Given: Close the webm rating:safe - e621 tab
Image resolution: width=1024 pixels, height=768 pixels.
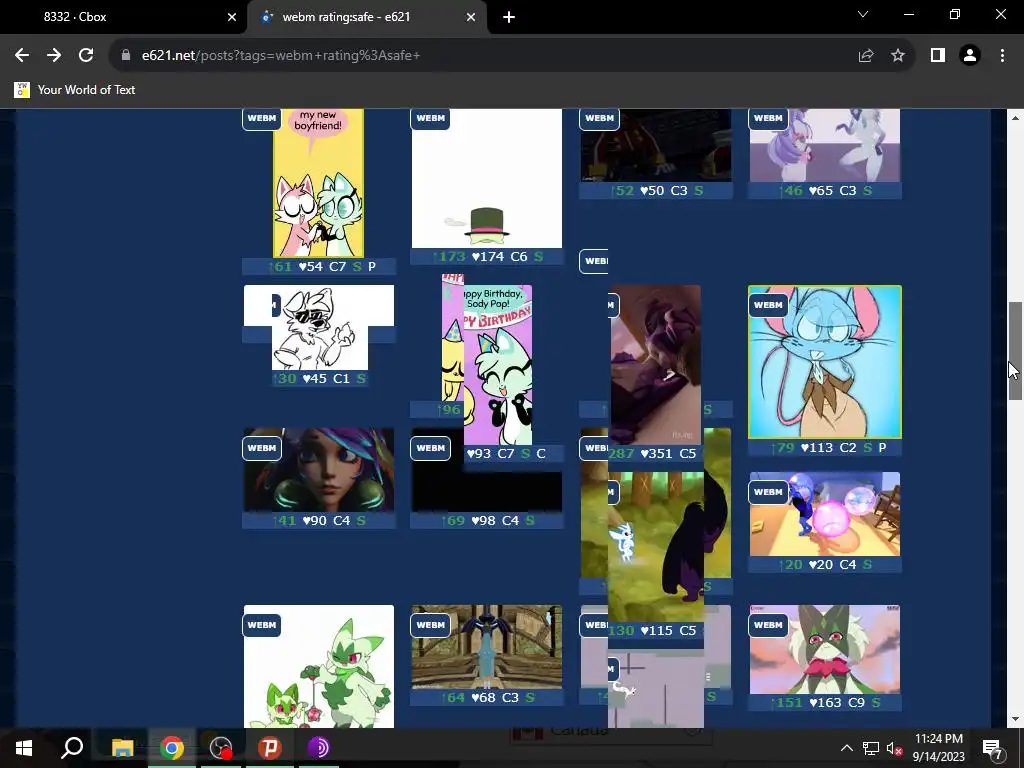Looking at the screenshot, I should click(x=471, y=18).
